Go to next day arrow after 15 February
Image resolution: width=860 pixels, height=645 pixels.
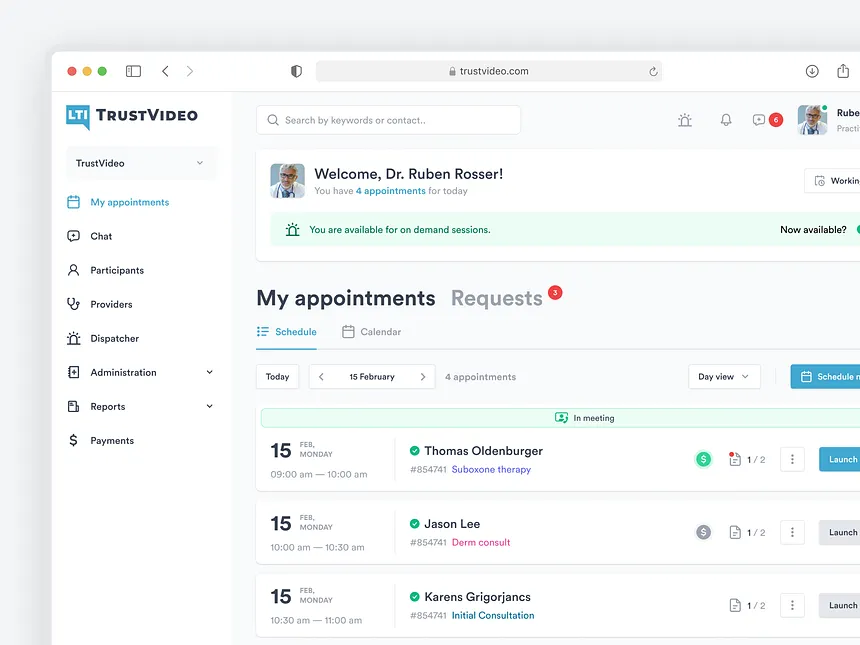click(423, 377)
